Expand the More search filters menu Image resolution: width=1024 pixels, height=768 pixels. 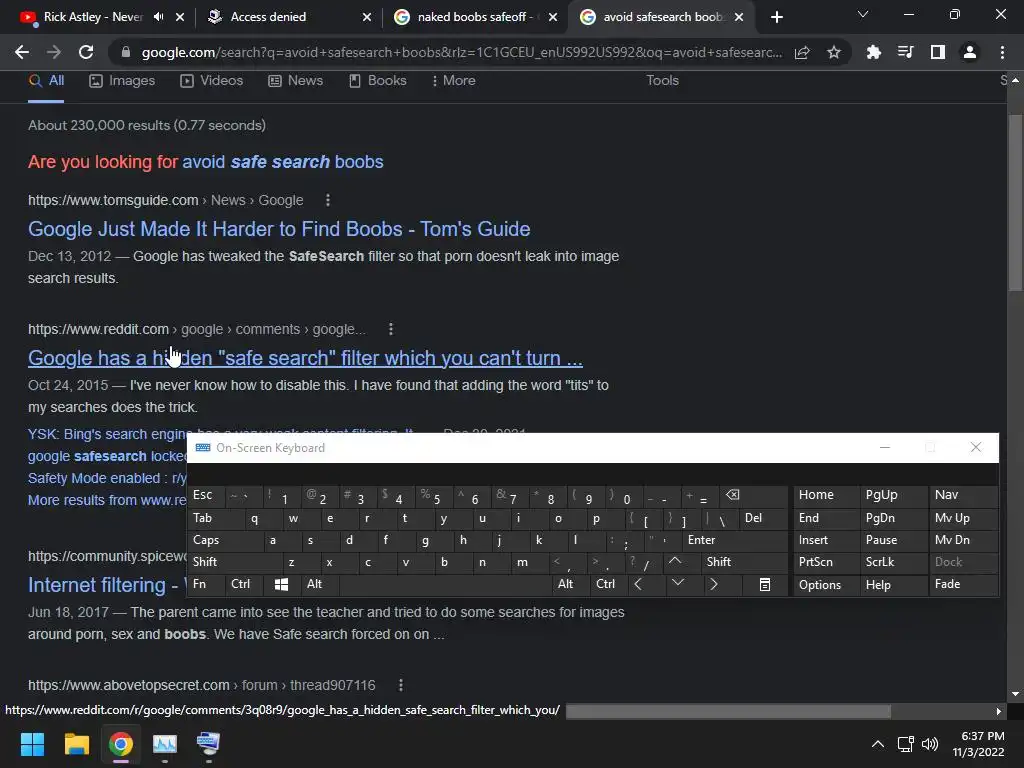coord(453,81)
